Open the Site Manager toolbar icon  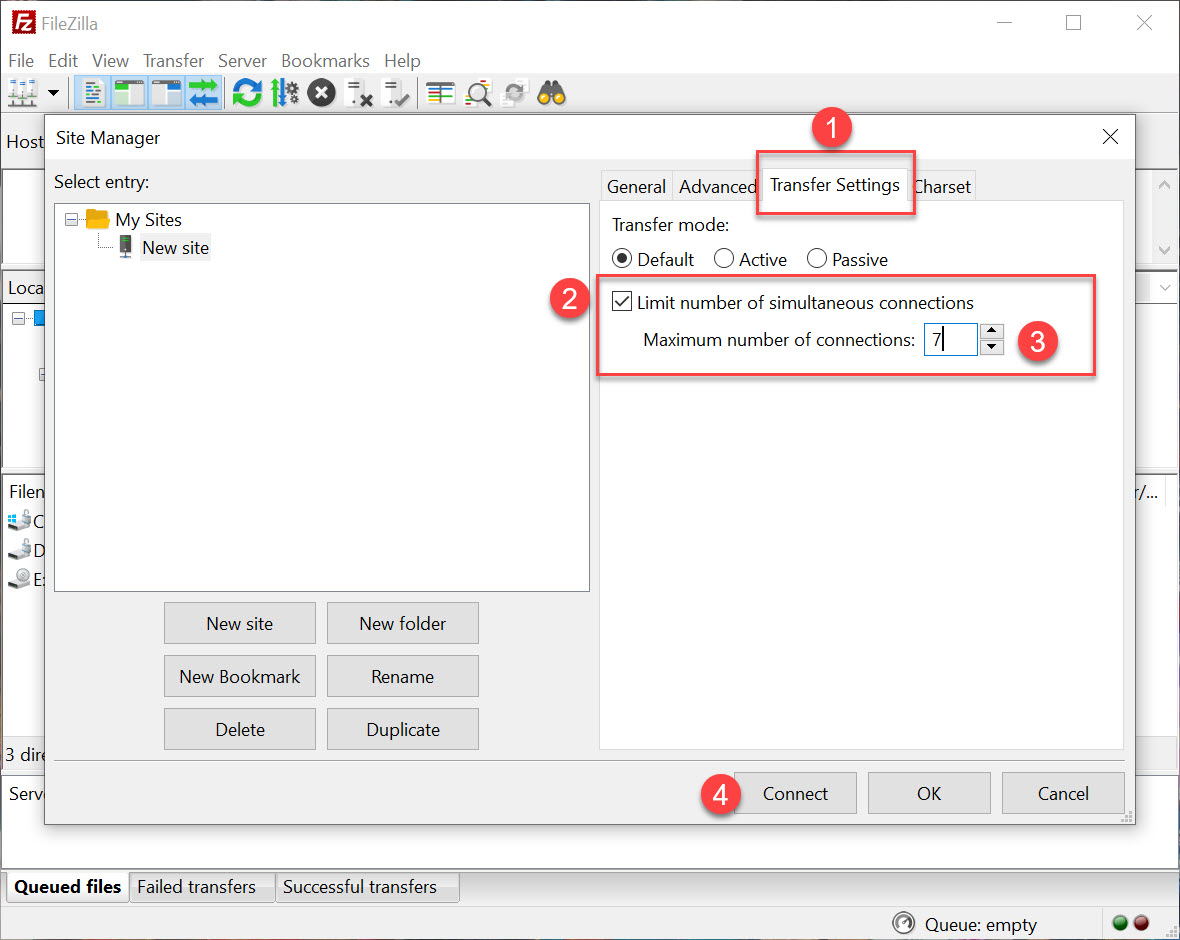click(x=22, y=94)
